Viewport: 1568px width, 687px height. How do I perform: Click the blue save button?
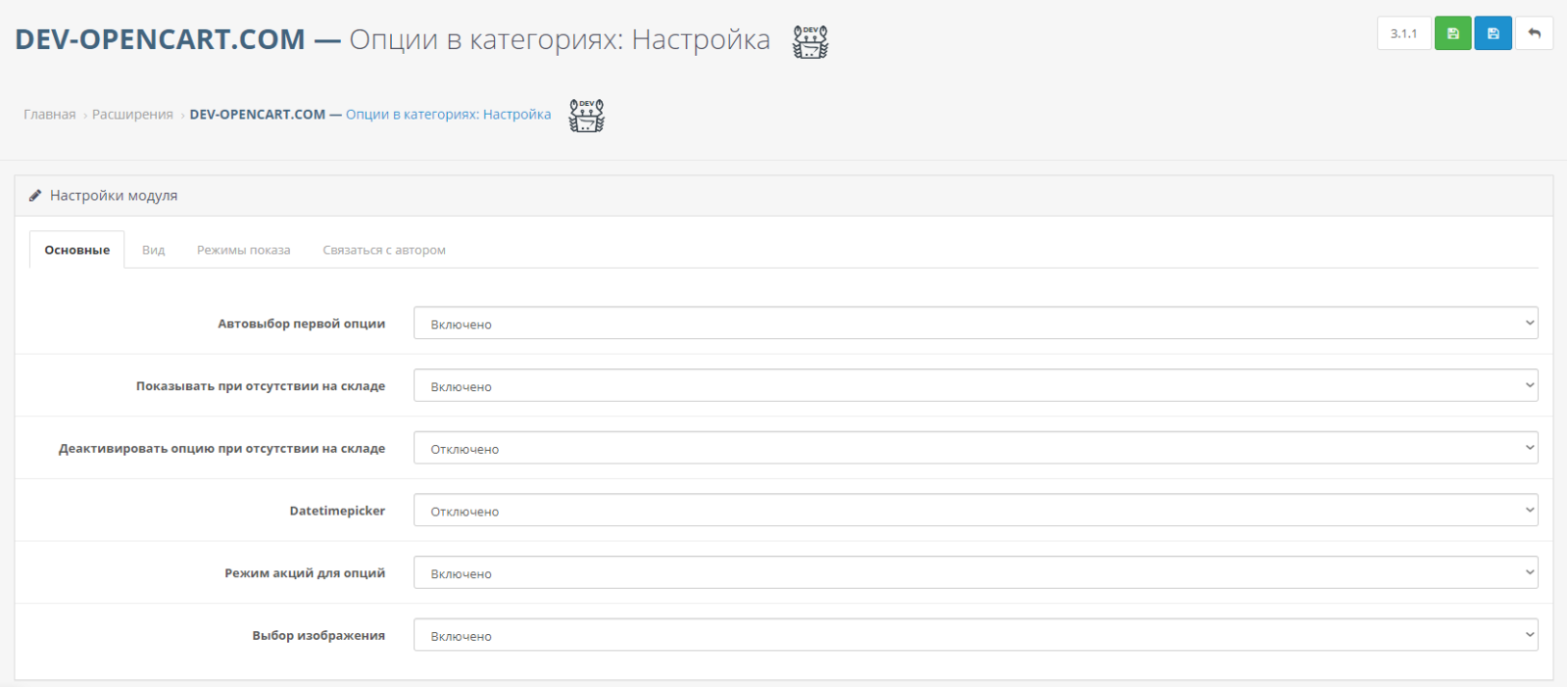[x=1493, y=33]
